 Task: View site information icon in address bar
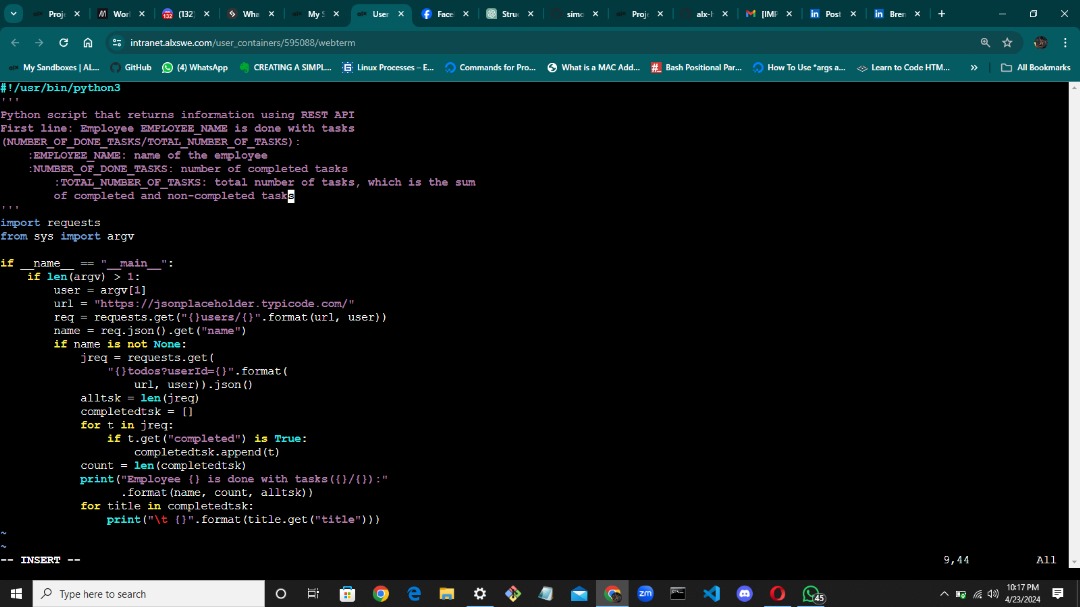[117, 43]
